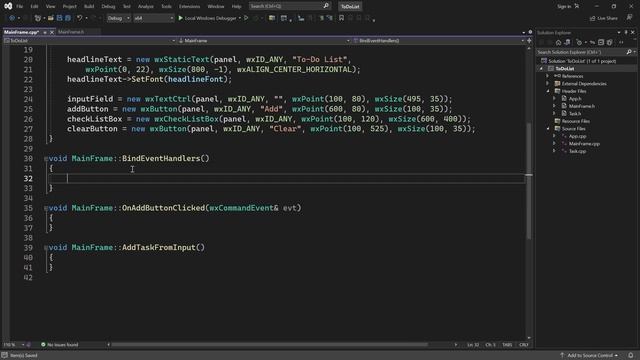
Task: Collapse the AddTaskFromInput function outline
Action: pos(46,248)
